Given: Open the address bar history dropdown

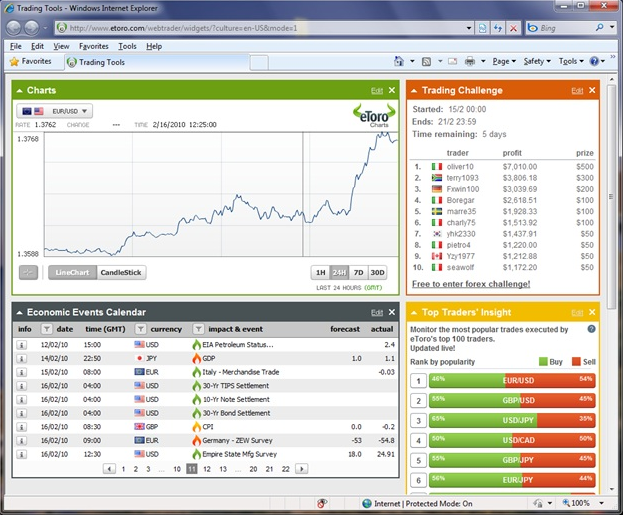Looking at the screenshot, I should point(469,28).
